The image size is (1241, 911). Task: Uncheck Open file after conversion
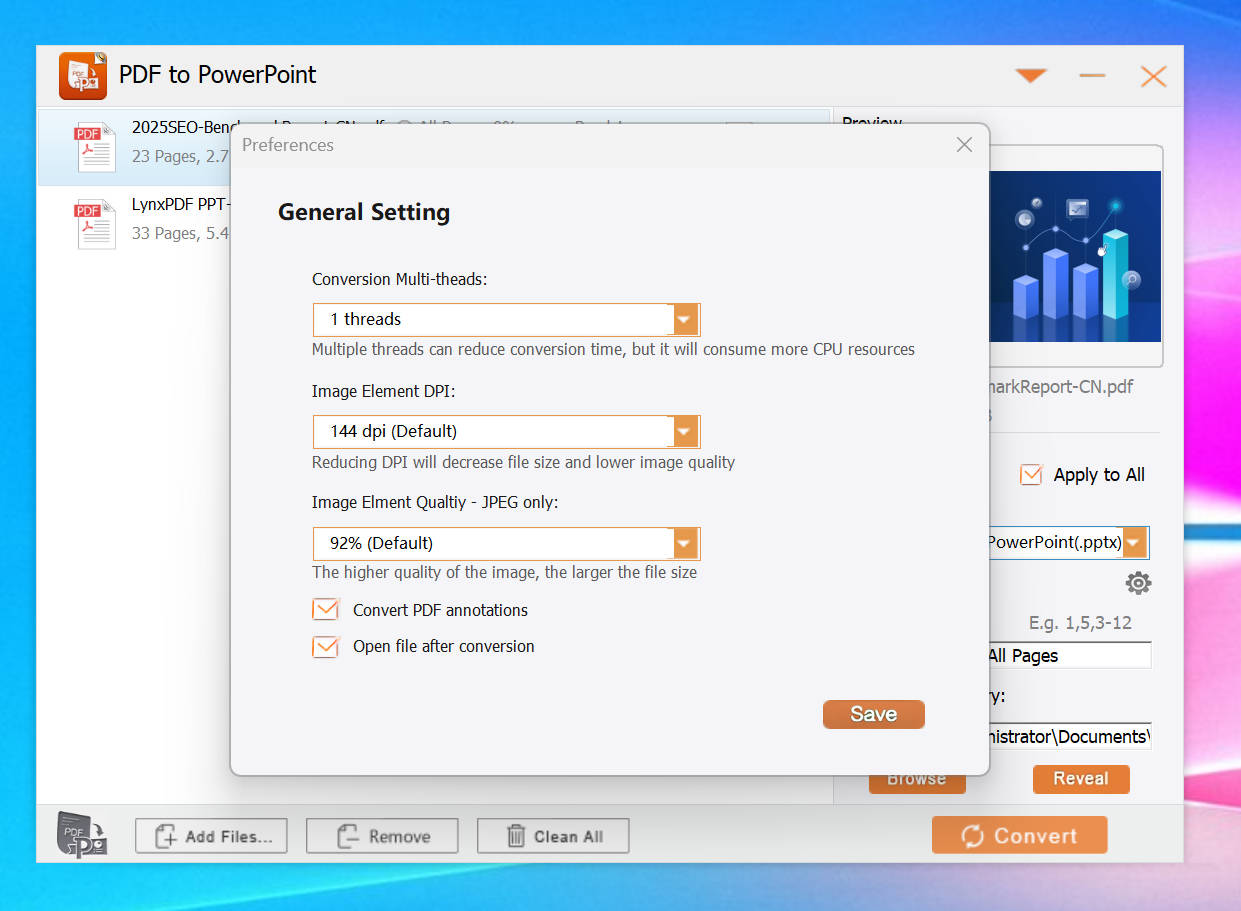coord(326,647)
